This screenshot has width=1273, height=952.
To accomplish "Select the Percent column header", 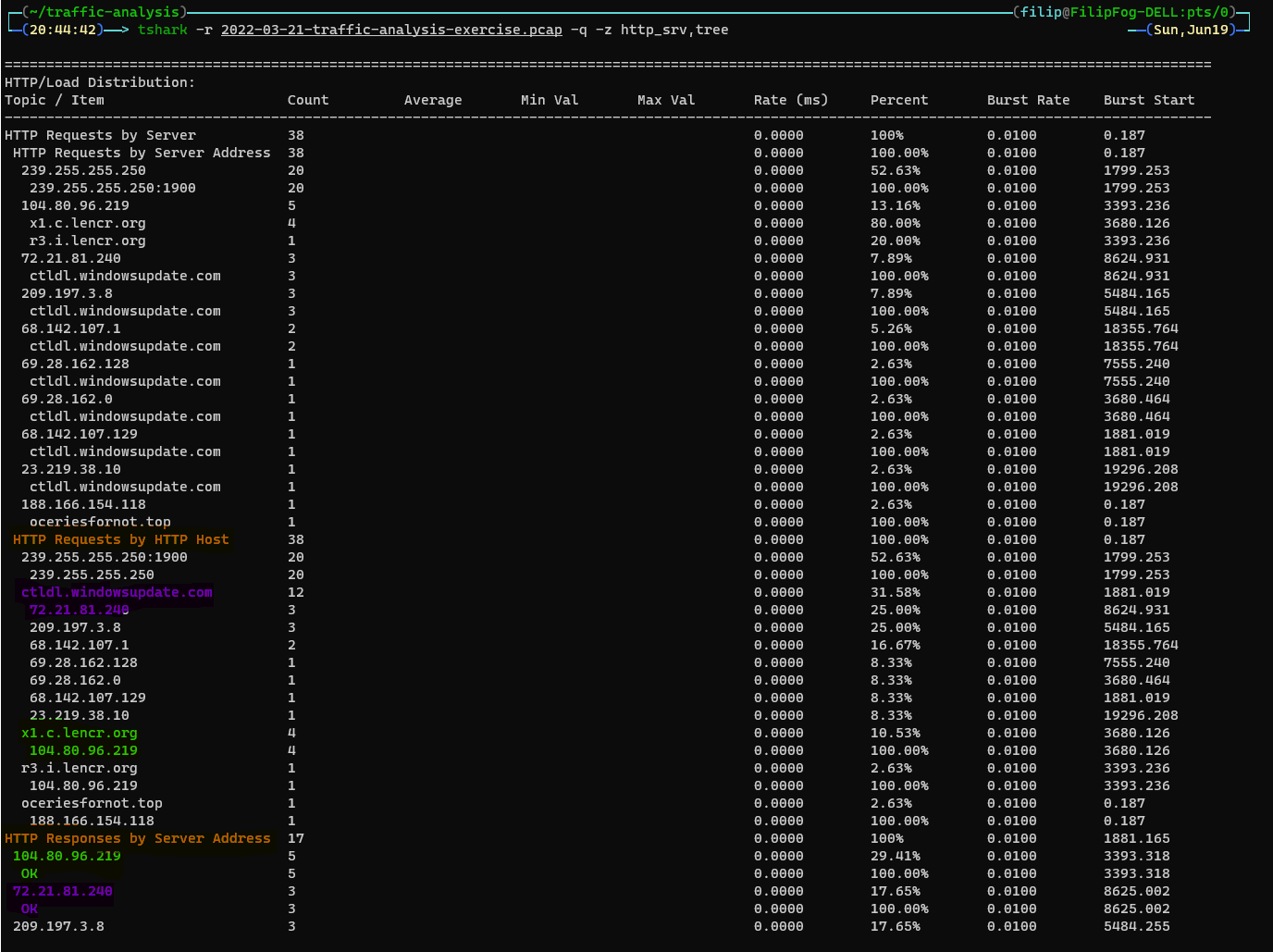I will (898, 100).
